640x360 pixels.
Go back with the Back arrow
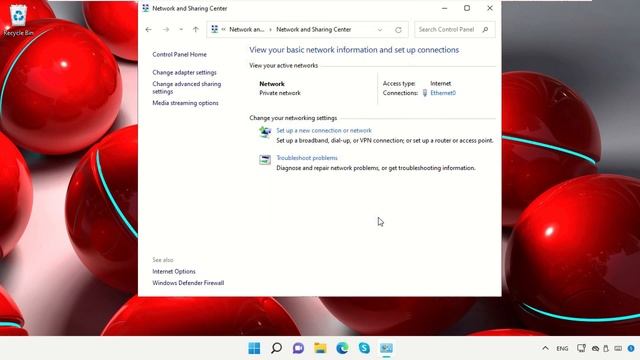[x=149, y=29]
